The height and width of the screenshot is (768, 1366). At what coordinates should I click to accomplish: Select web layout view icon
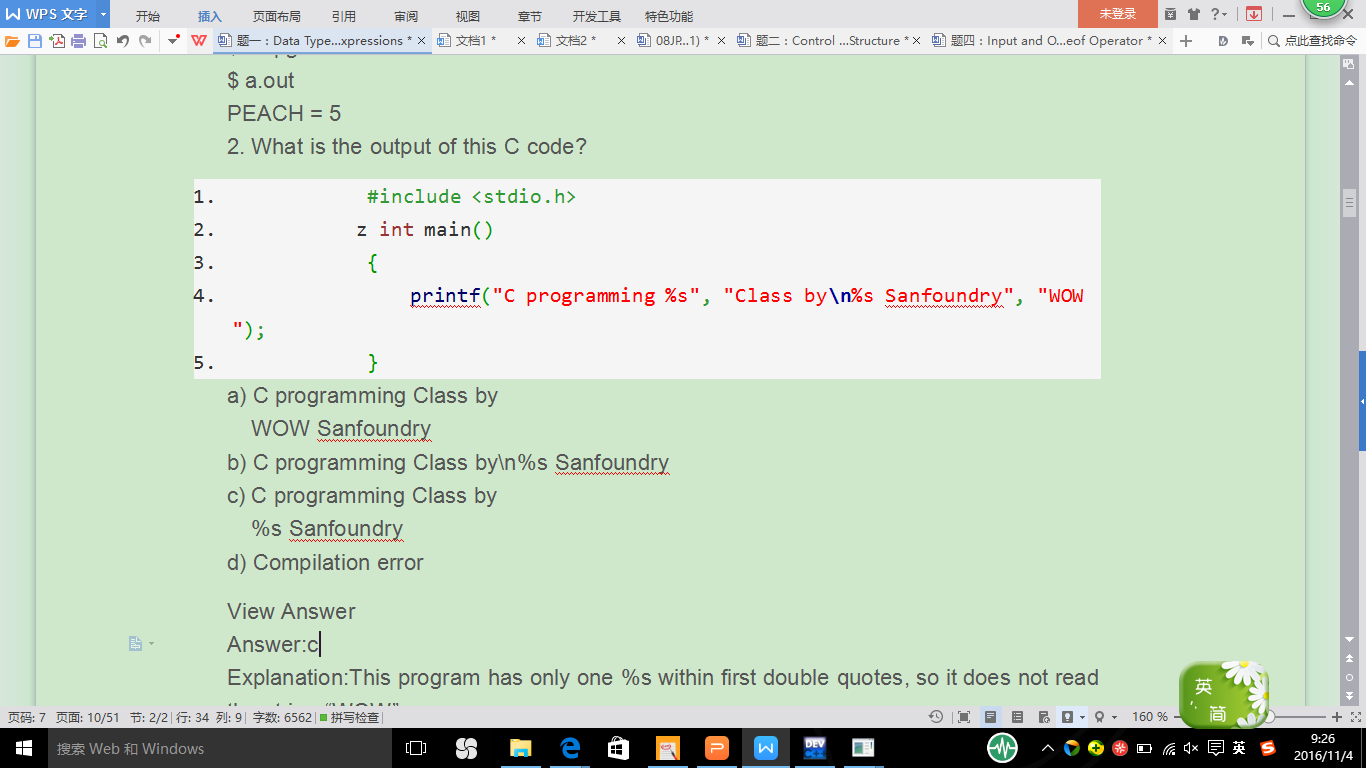[x=1043, y=717]
